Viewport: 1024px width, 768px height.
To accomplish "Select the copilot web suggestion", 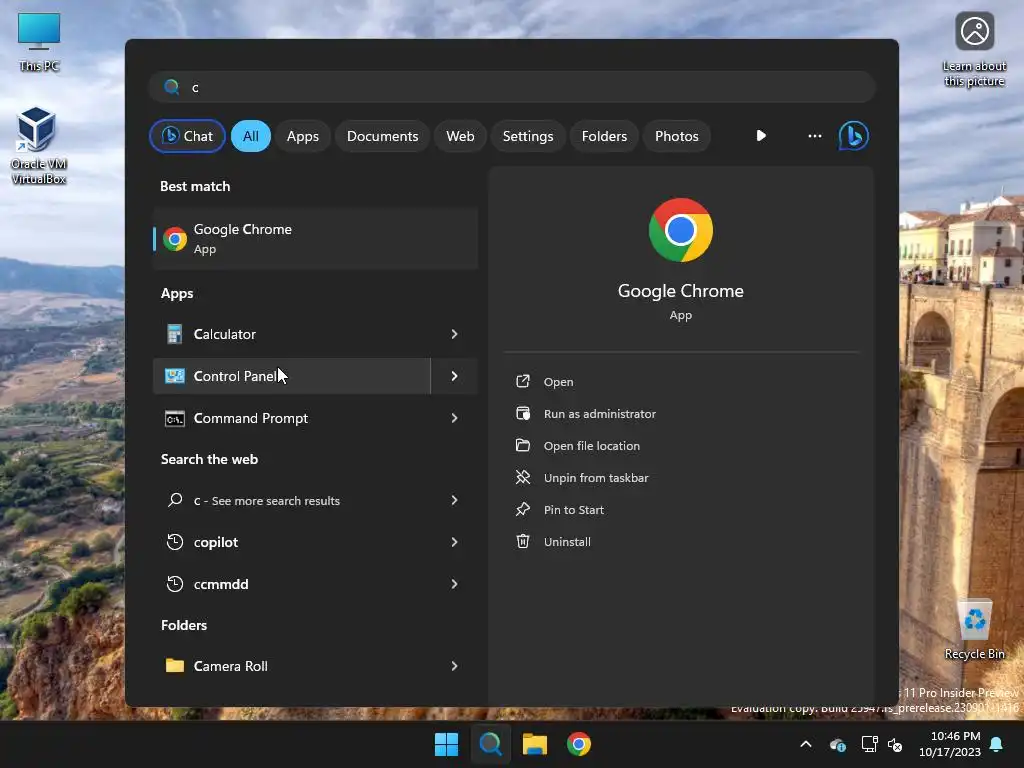I will (291, 542).
